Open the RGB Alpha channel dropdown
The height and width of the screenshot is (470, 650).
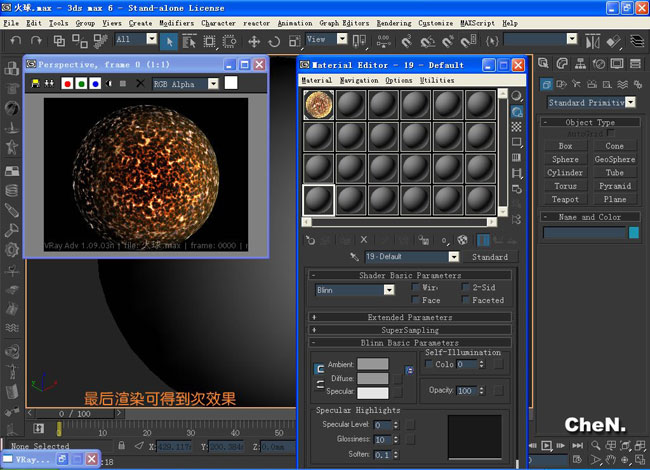213,84
